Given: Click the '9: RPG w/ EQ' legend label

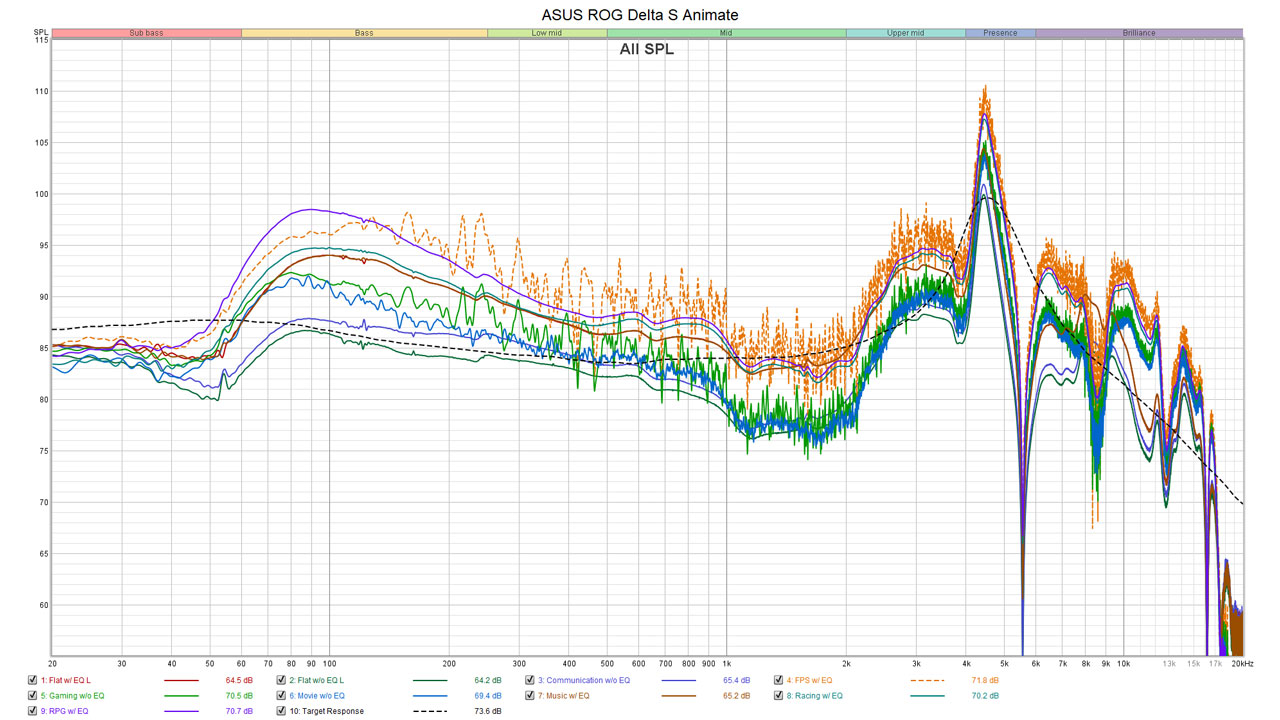Looking at the screenshot, I should coord(65,711).
